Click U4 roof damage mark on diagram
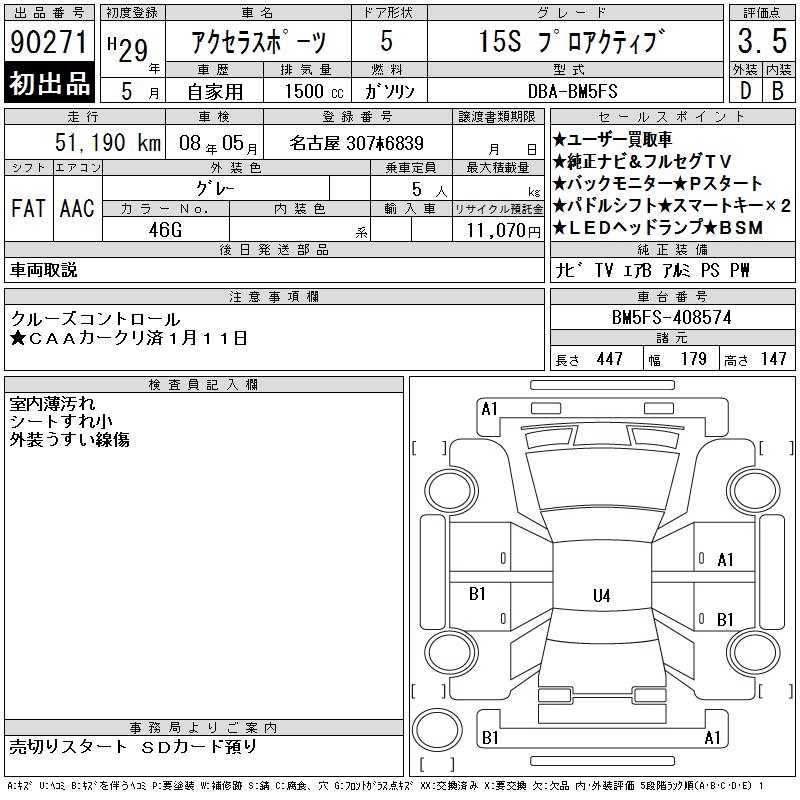Viewport: 800px width, 800px height. pos(602,595)
